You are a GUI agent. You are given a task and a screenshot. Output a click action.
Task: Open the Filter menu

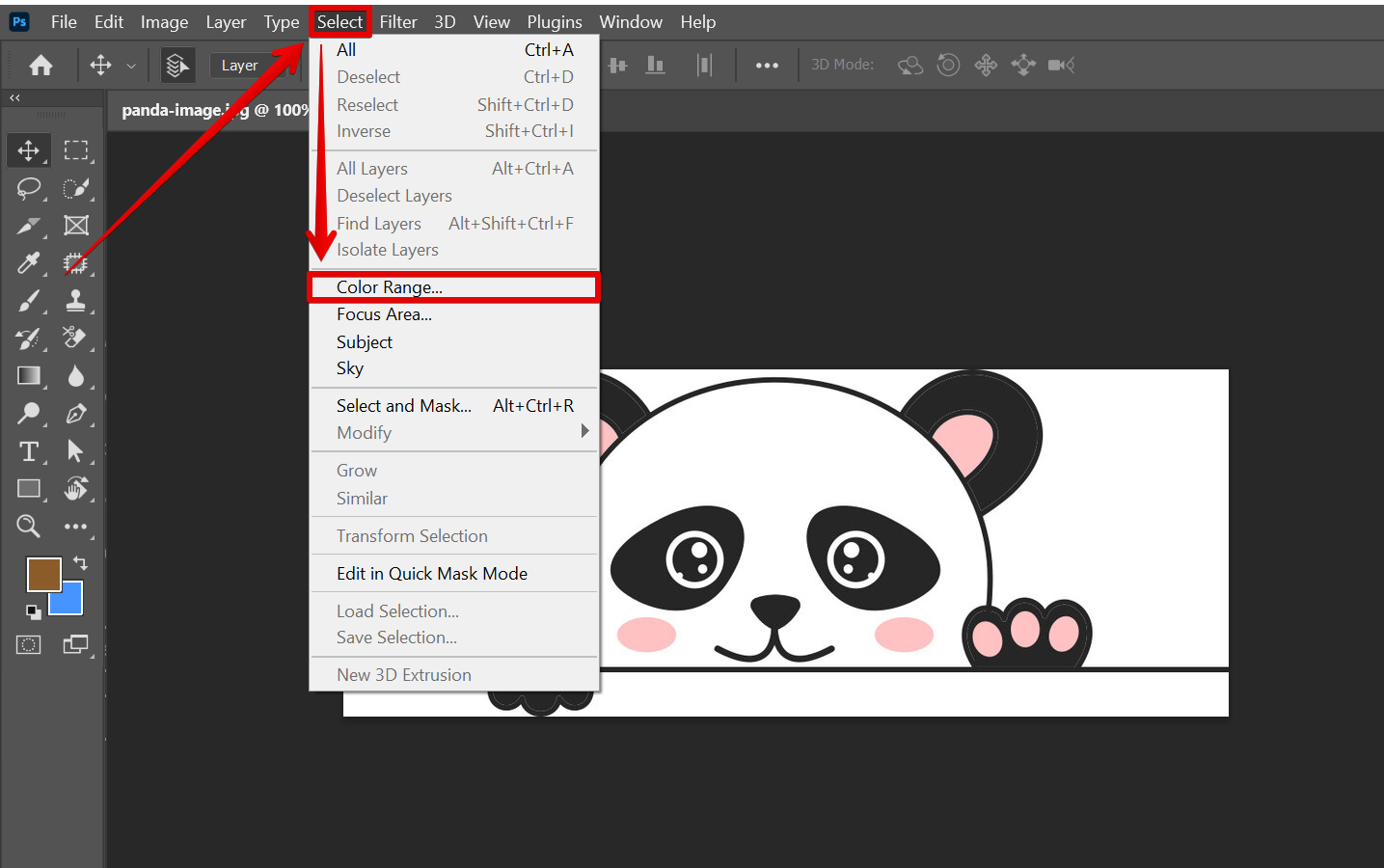397,22
